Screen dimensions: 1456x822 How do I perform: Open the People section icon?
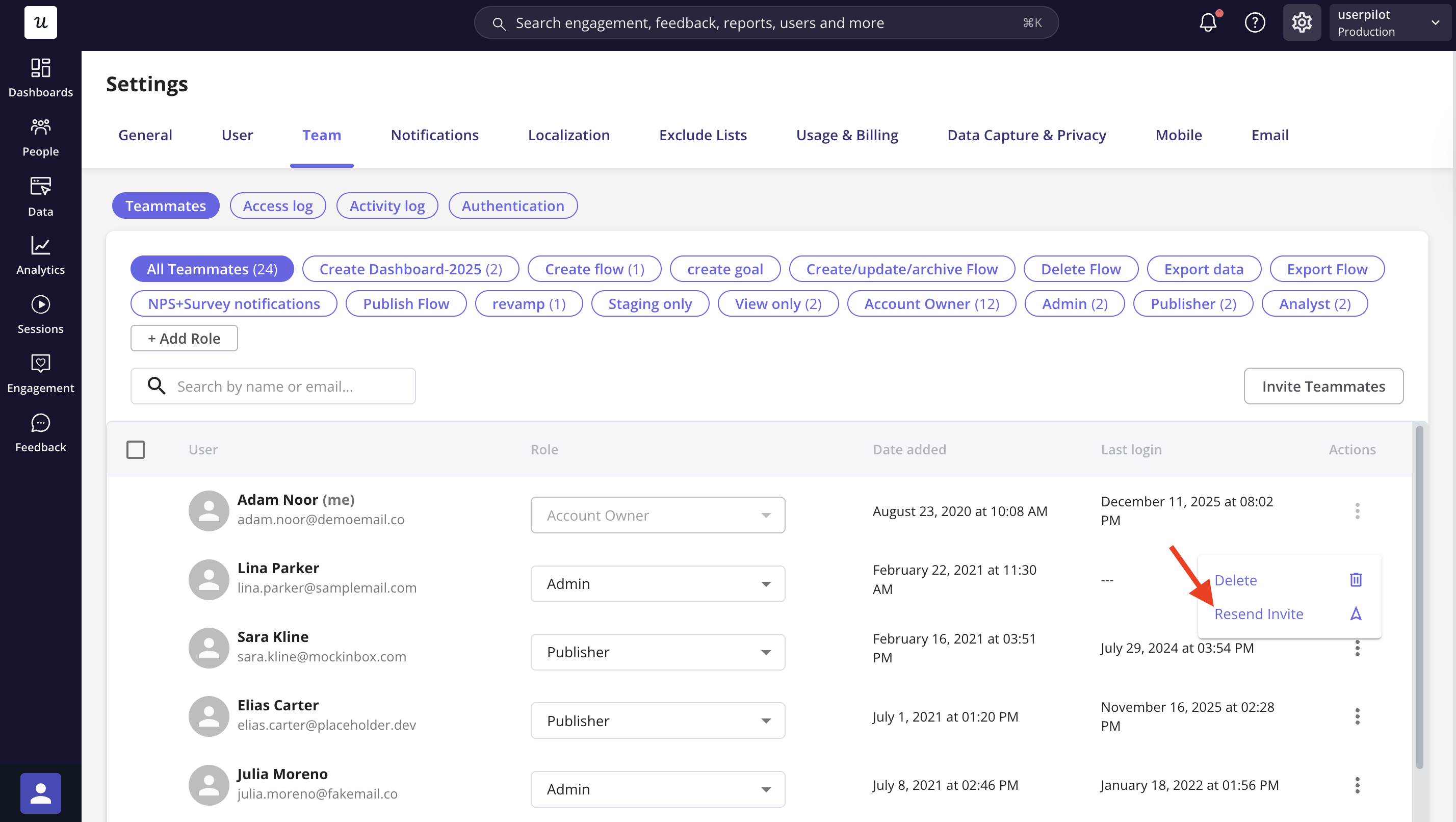40,126
